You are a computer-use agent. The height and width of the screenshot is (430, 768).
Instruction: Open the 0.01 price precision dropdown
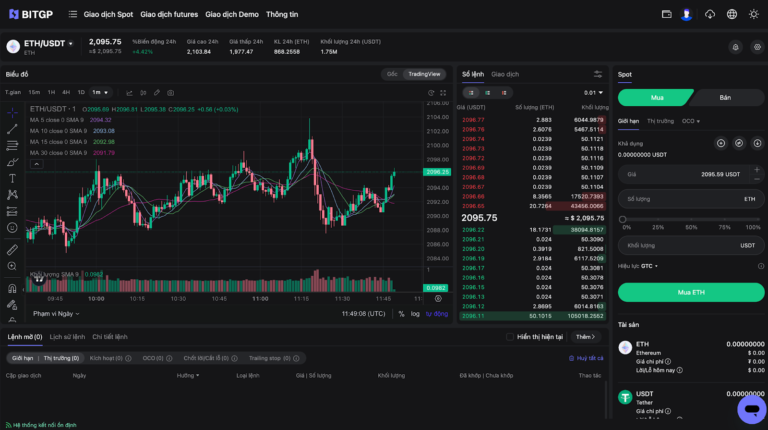(x=593, y=93)
